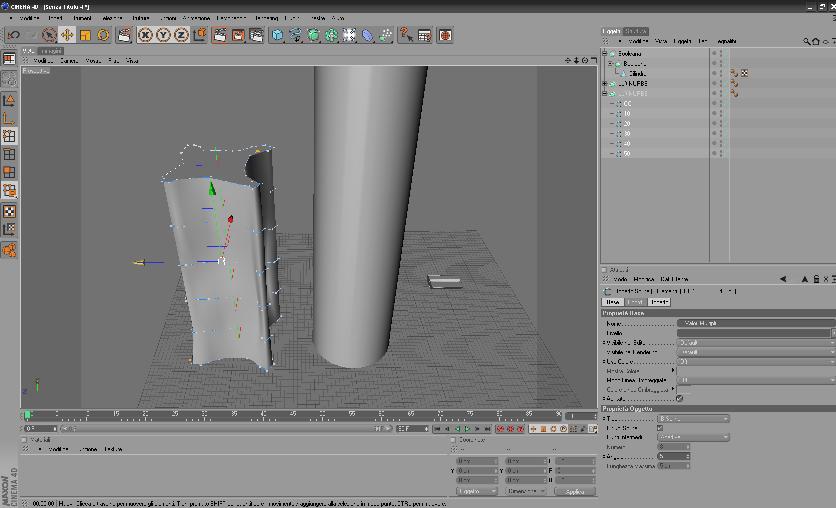Toggle the Close Spline checkbox
The image size is (836, 508).
(660, 428)
